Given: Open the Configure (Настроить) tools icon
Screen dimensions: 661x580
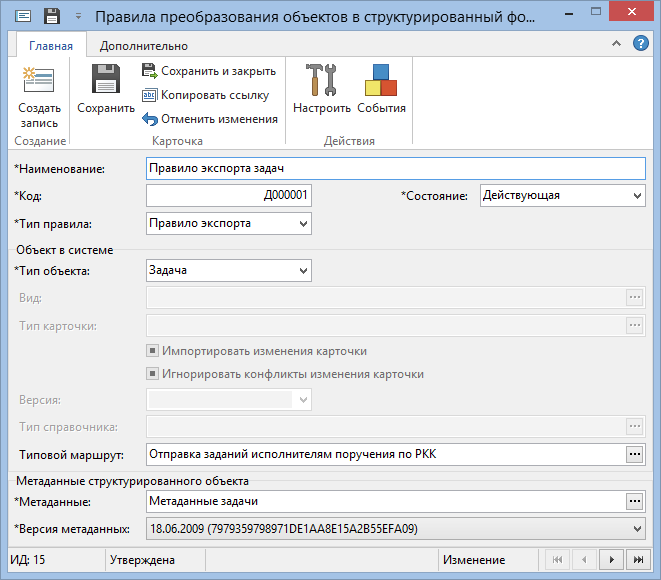Looking at the screenshot, I should tap(321, 82).
